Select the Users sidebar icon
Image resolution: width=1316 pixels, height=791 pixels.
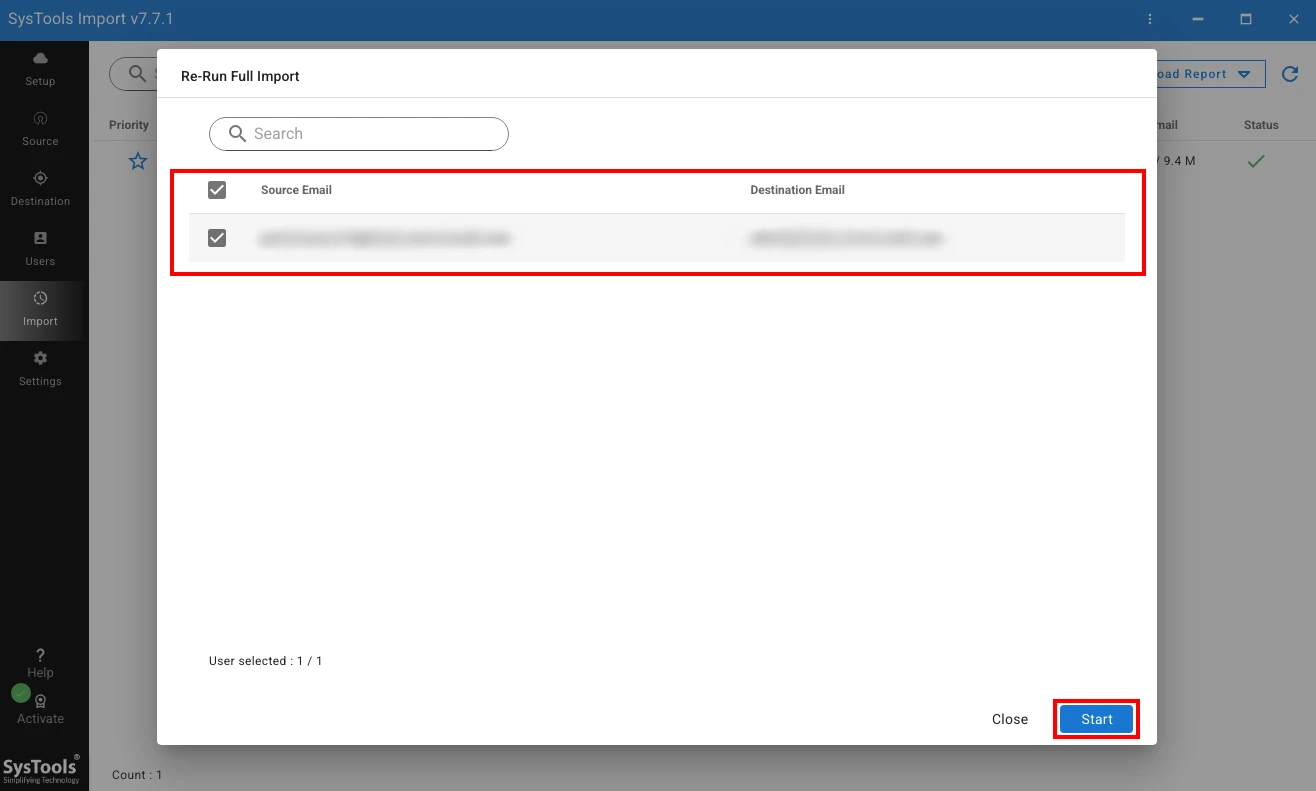[x=40, y=238]
